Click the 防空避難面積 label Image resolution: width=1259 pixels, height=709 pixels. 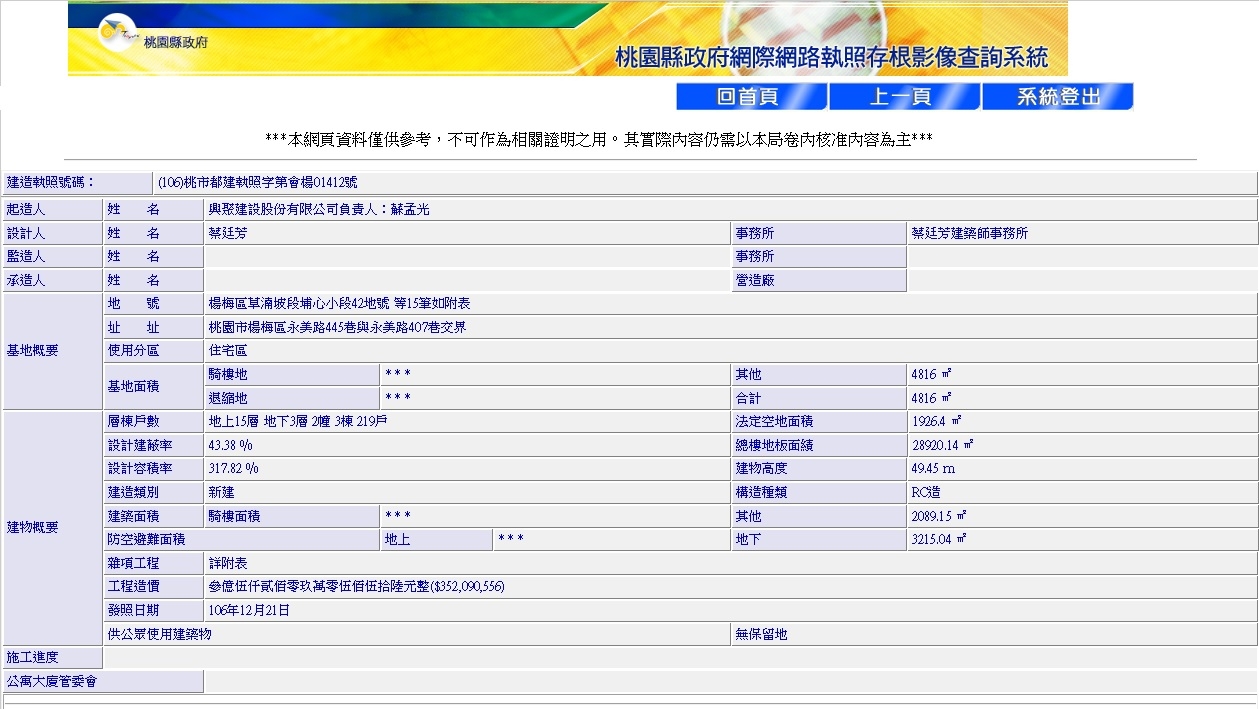point(241,539)
